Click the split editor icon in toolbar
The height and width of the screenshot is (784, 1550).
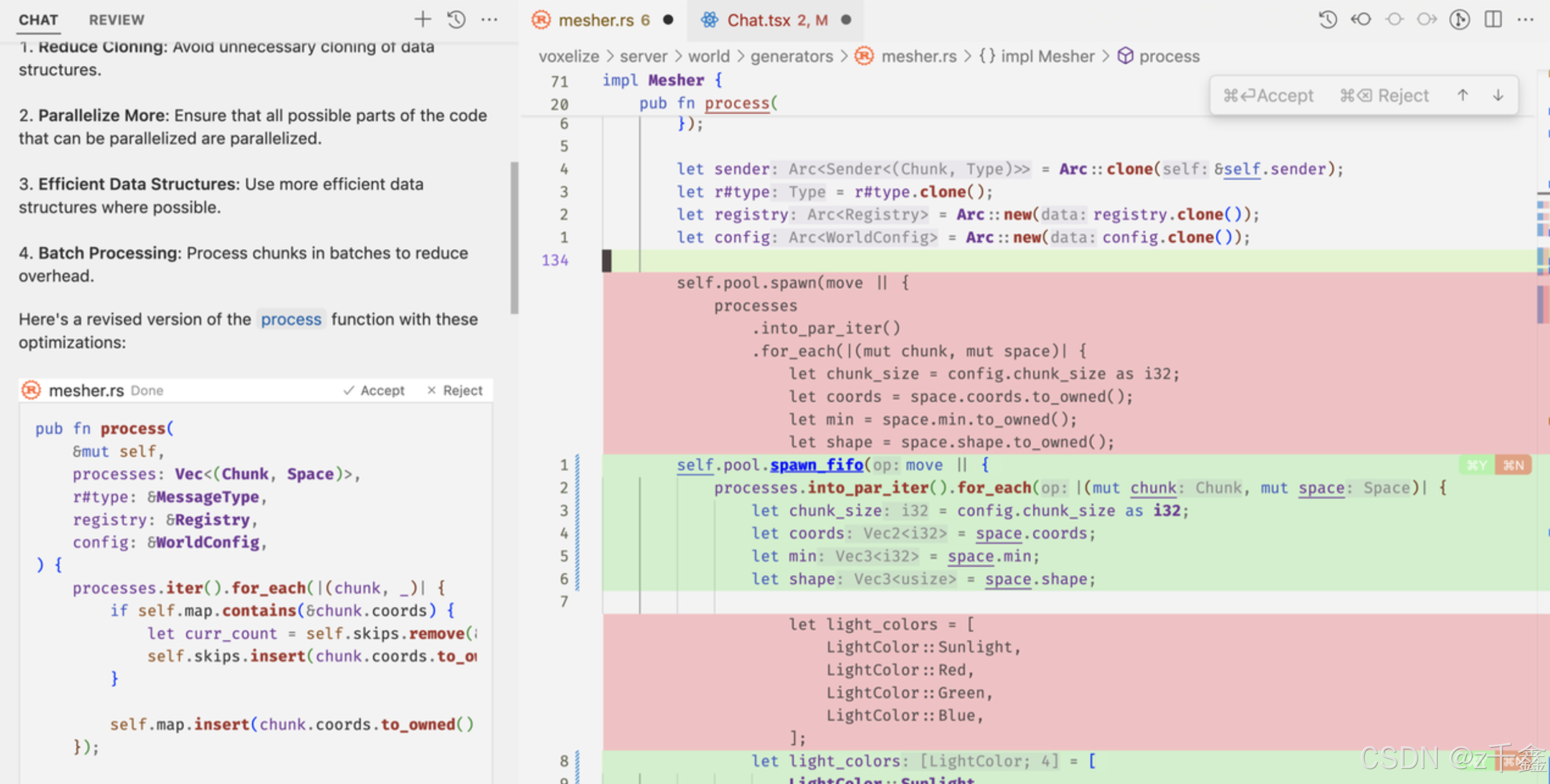pyautogui.click(x=1497, y=19)
